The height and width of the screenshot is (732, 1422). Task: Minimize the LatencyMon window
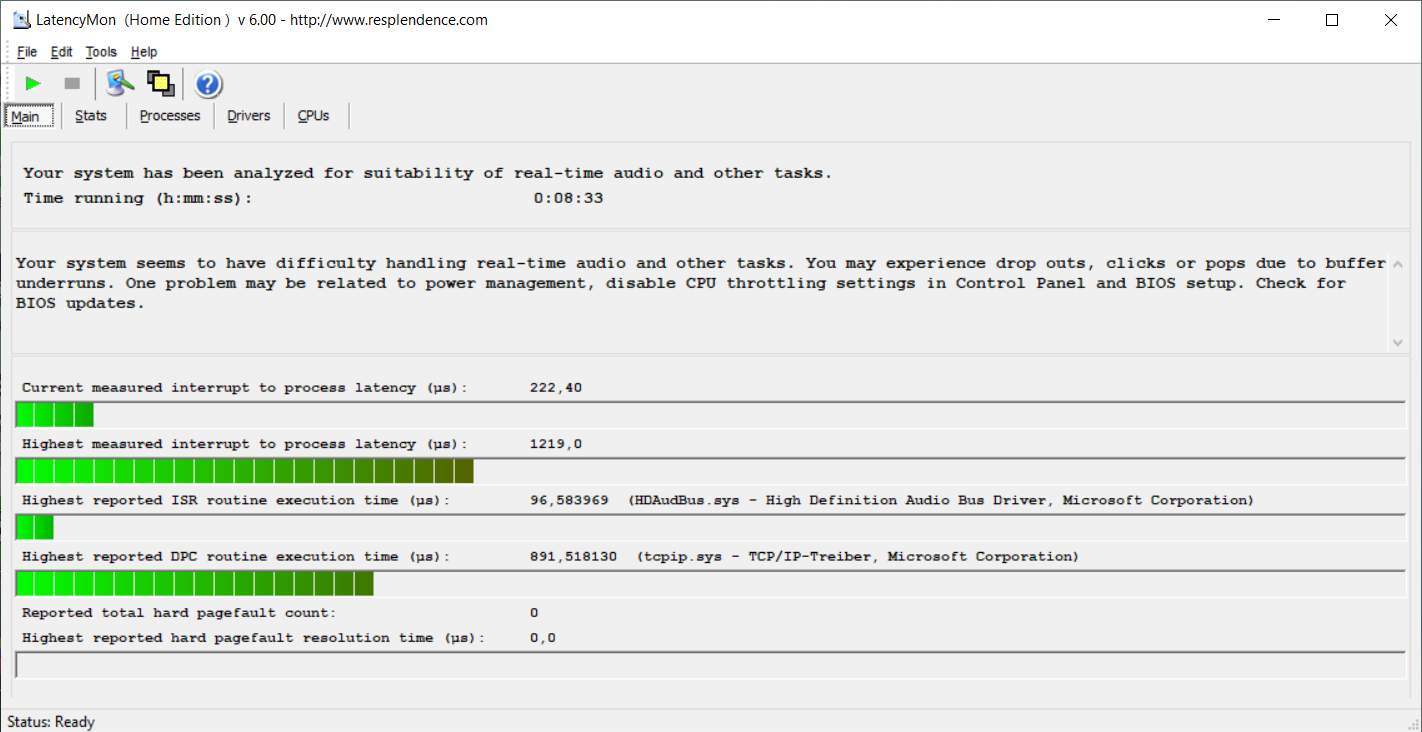[x=1273, y=20]
